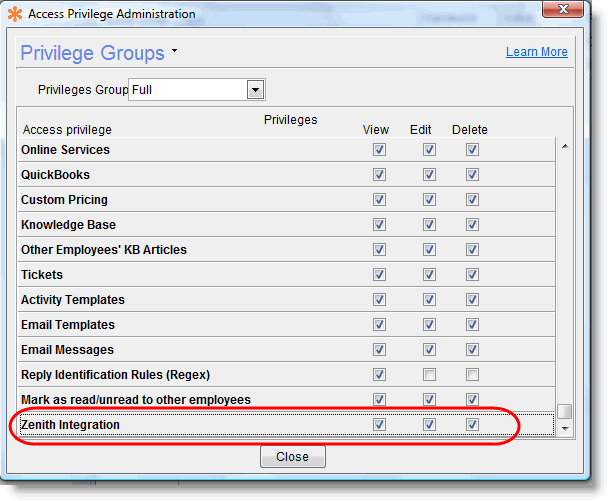Screen dimensions: 608x501
Task: Click the orange asterisk app icon
Action: (x=16, y=14)
